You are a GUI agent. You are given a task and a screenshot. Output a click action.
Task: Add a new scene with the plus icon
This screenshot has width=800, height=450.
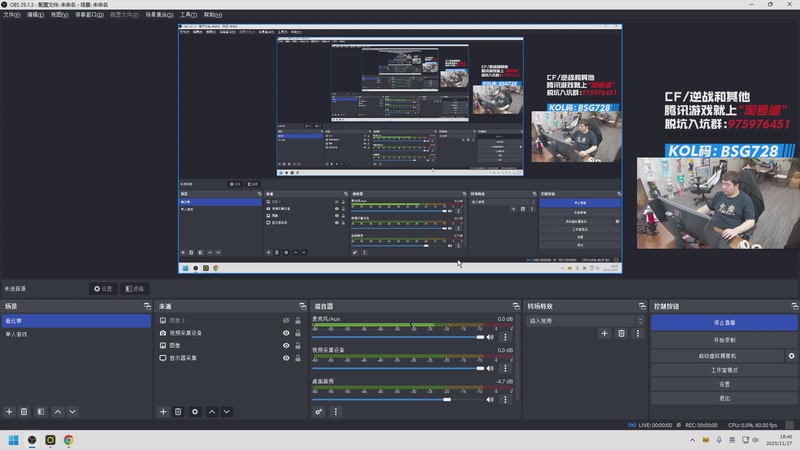(9, 412)
